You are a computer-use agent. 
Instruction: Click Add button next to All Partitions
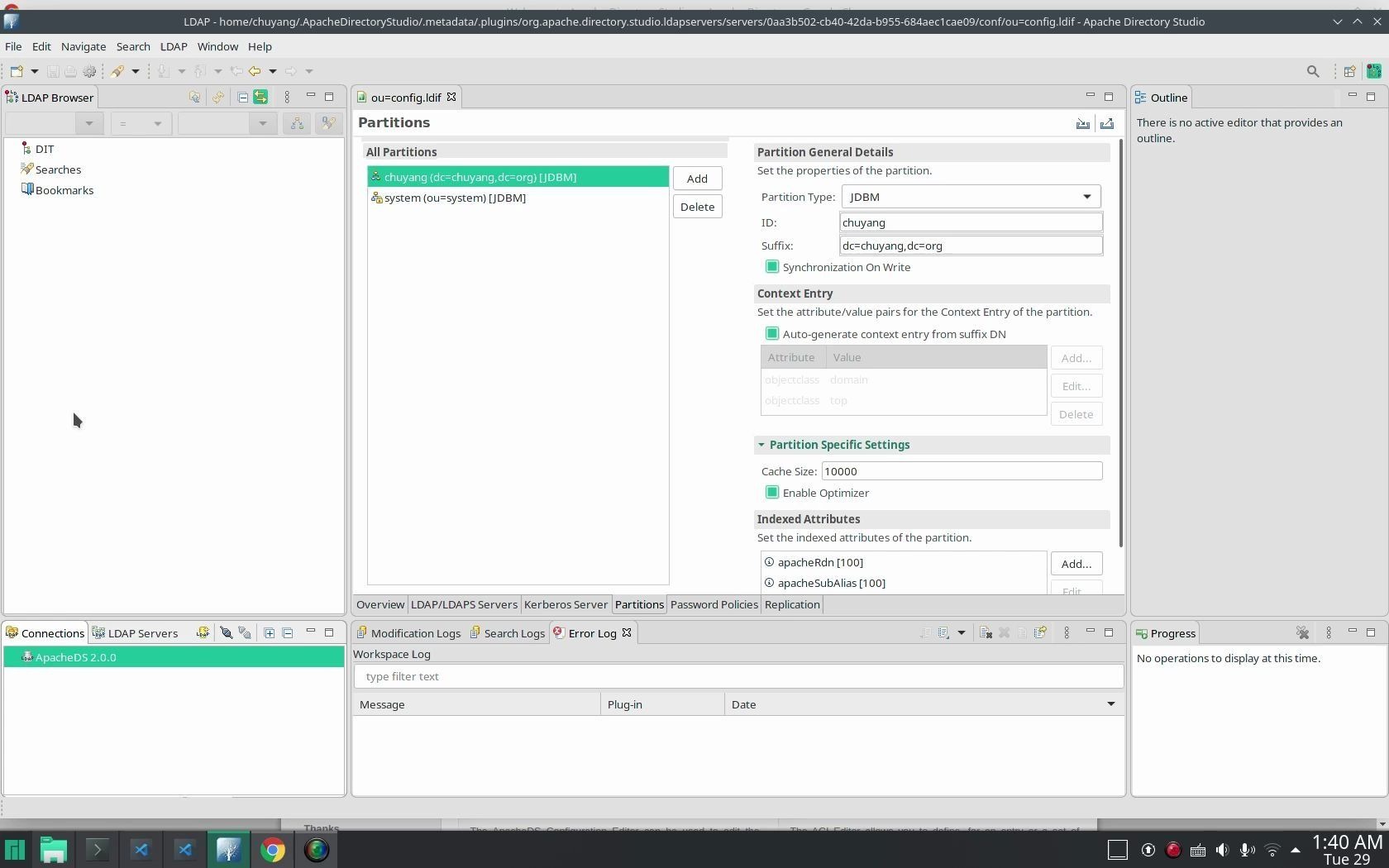pos(697,179)
